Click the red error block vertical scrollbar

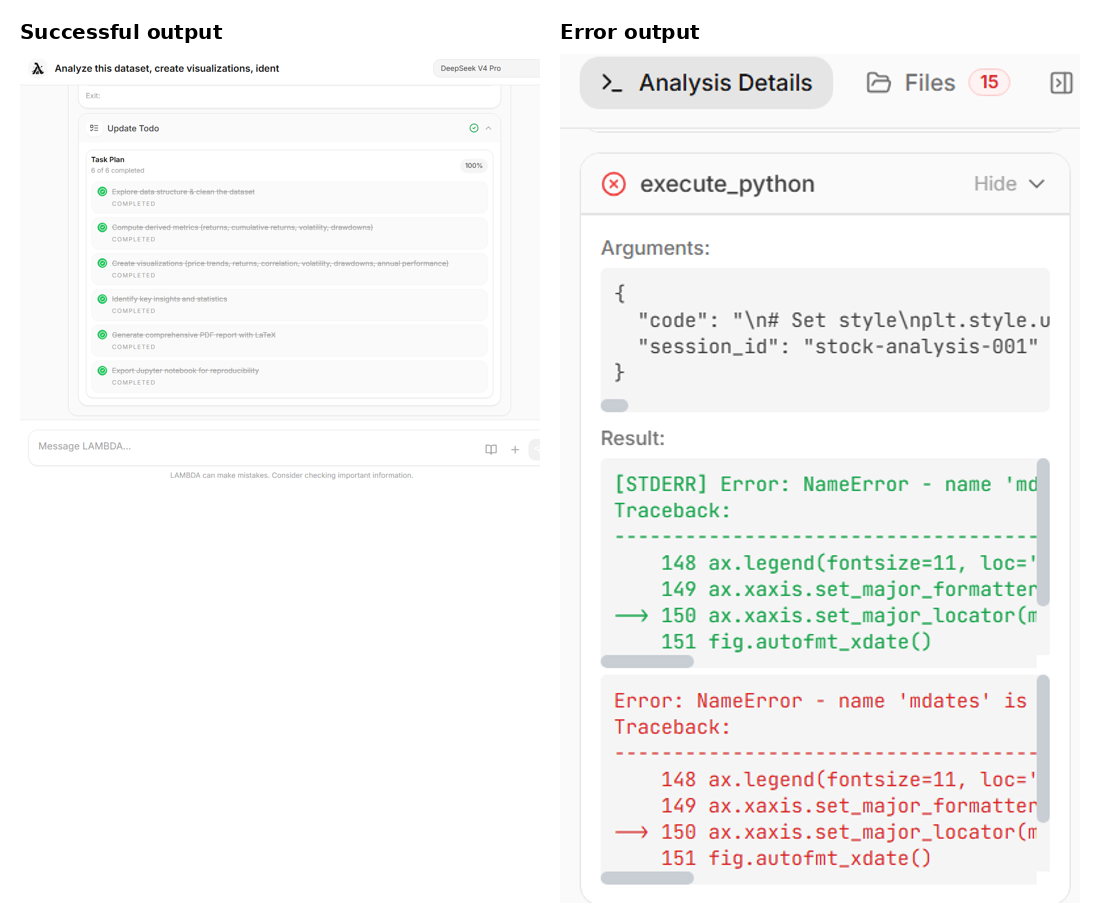tap(1043, 748)
